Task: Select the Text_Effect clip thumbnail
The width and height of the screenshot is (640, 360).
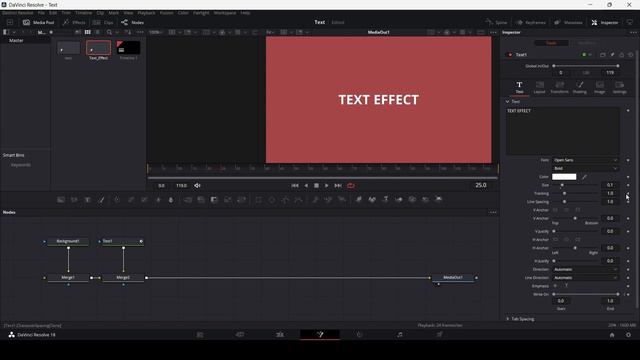Action: point(98,48)
